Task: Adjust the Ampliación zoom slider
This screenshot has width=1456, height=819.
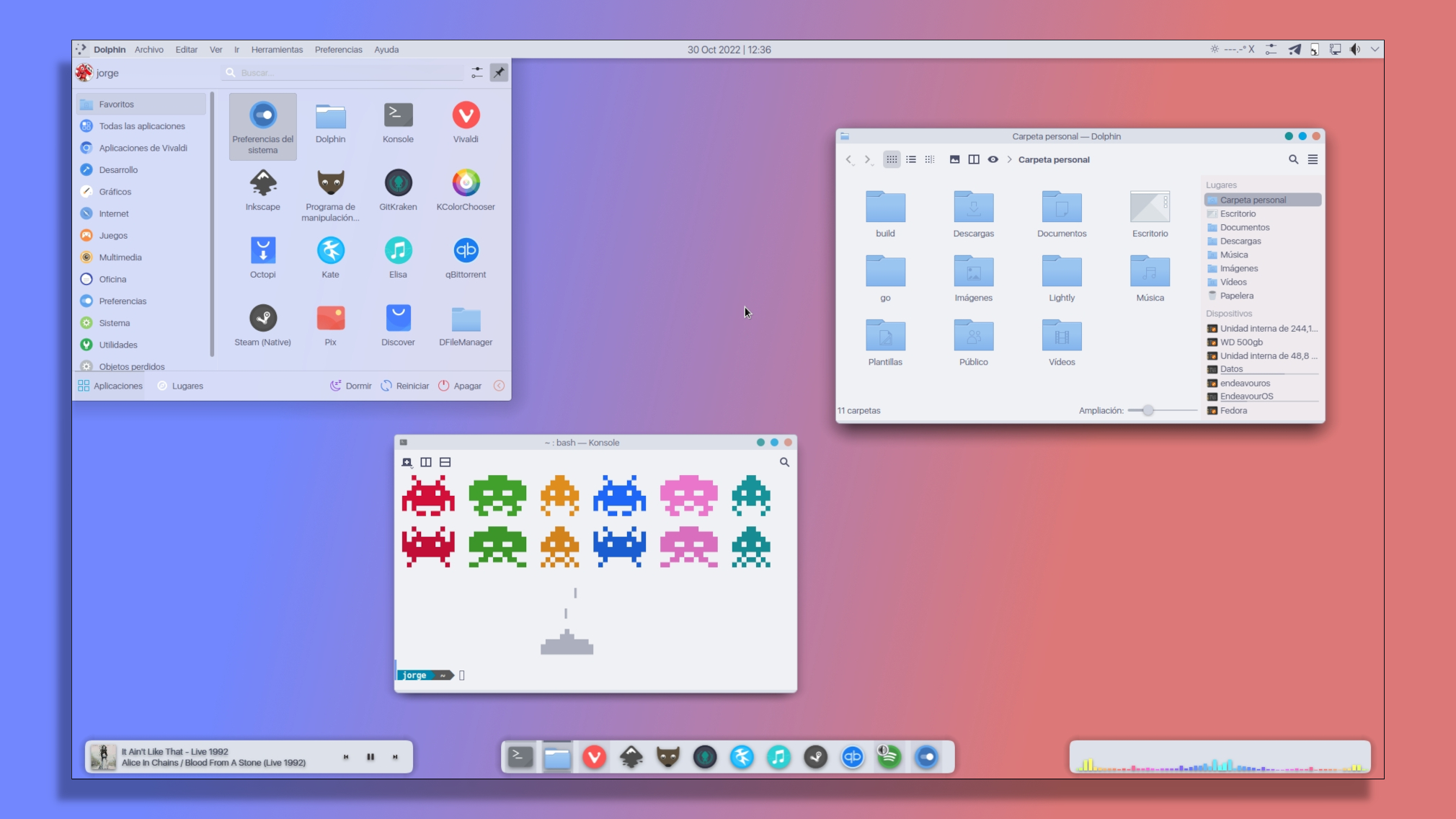Action: pos(1148,410)
